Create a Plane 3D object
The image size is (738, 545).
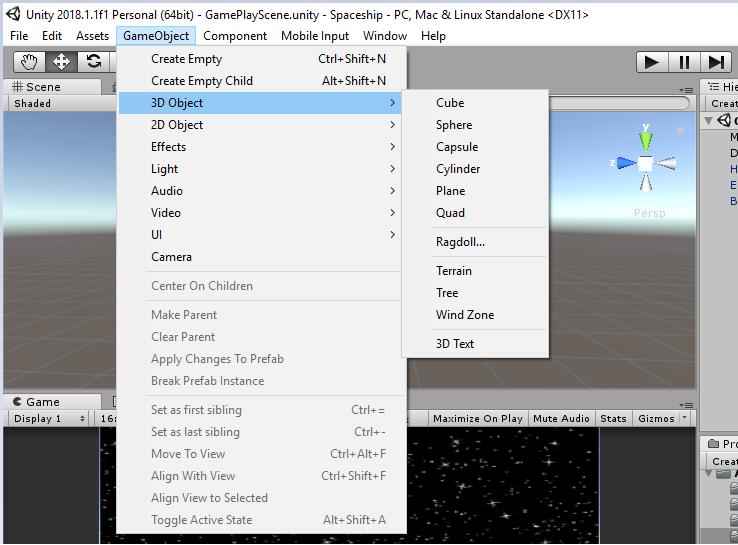(475, 191)
